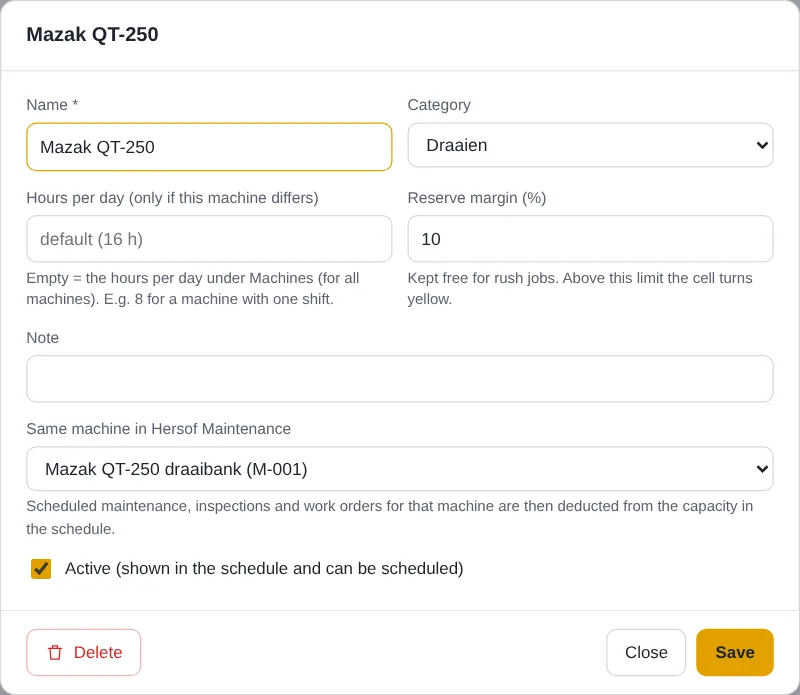Image resolution: width=800 pixels, height=695 pixels.
Task: Click the 'Reserve margin (%)' label
Action: [x=477, y=197]
